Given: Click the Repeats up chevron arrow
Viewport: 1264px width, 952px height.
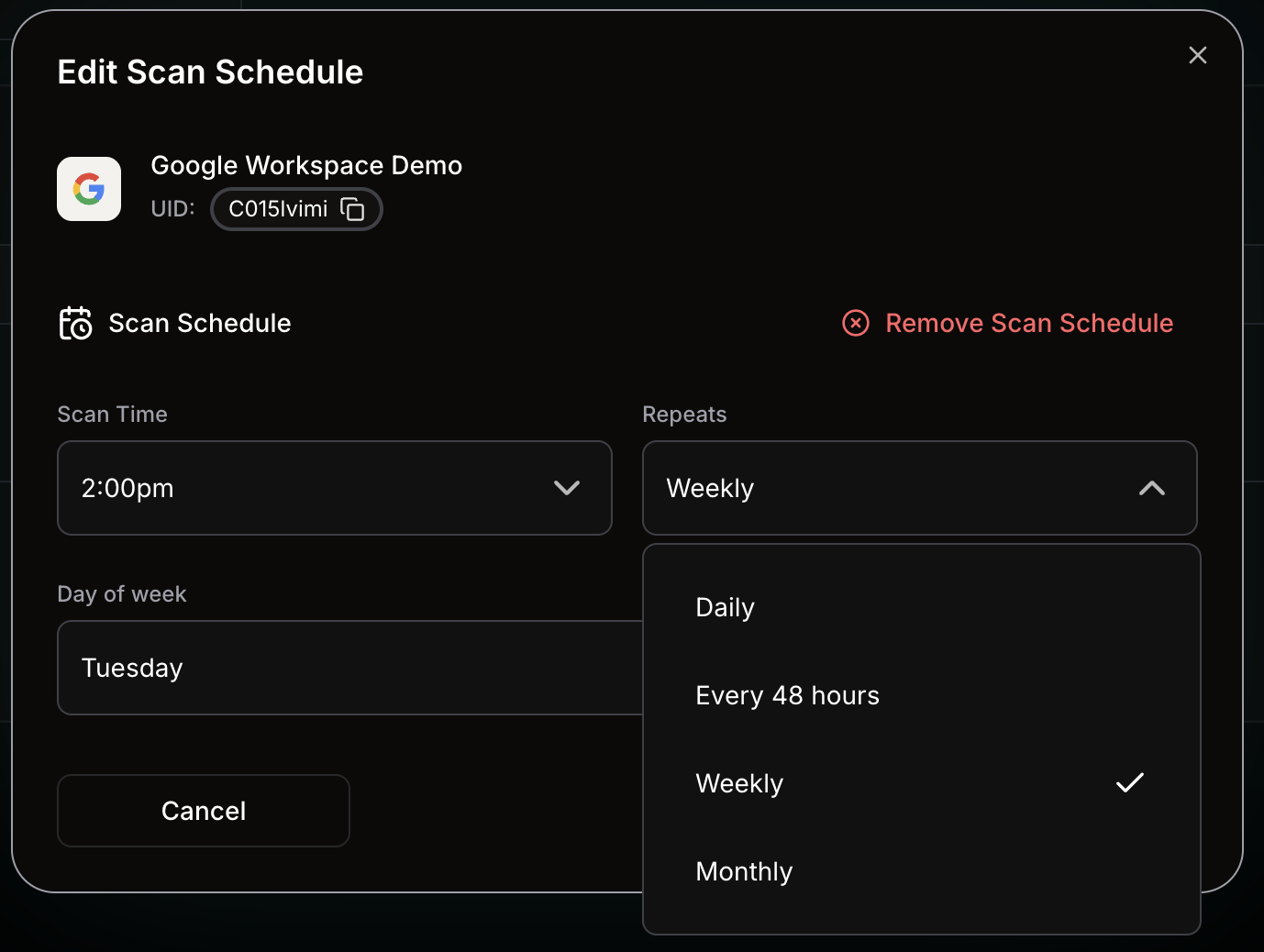Looking at the screenshot, I should click(1152, 488).
